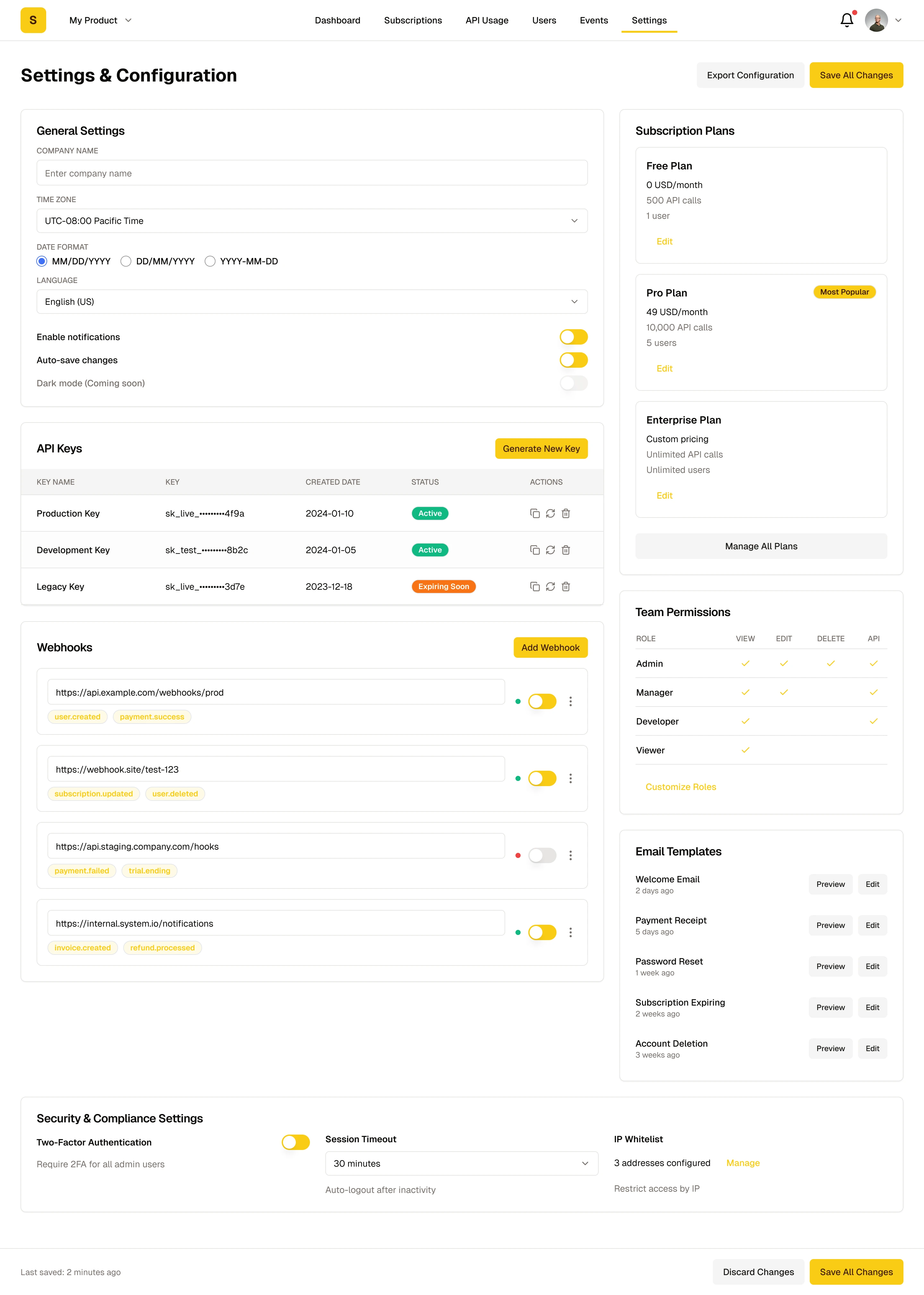Open the notifications bell
This screenshot has width=924, height=1295.
tap(847, 21)
